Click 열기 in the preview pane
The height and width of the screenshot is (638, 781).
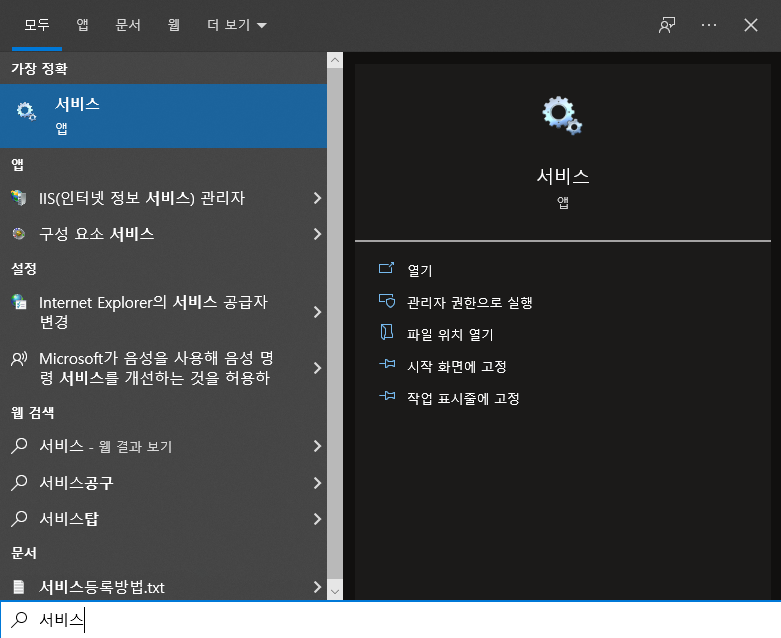click(x=420, y=270)
